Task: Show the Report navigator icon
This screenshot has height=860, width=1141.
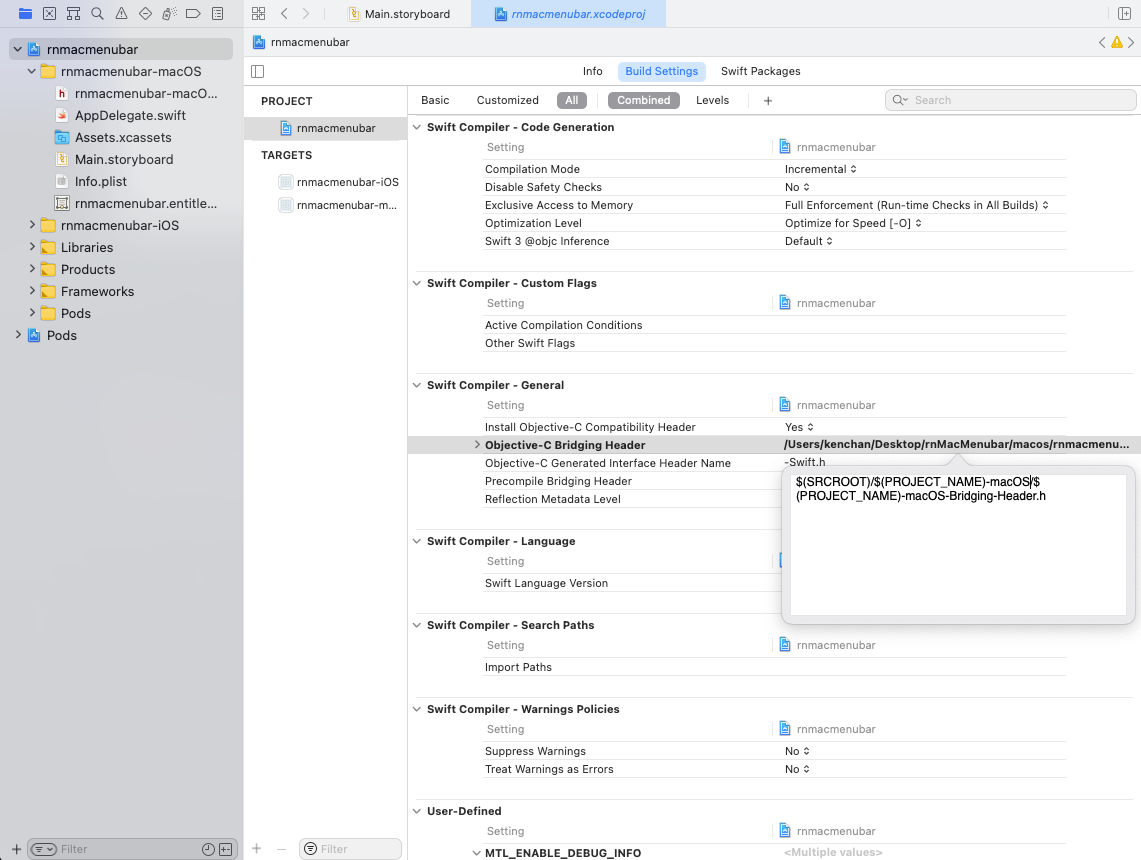Action: [x=218, y=13]
